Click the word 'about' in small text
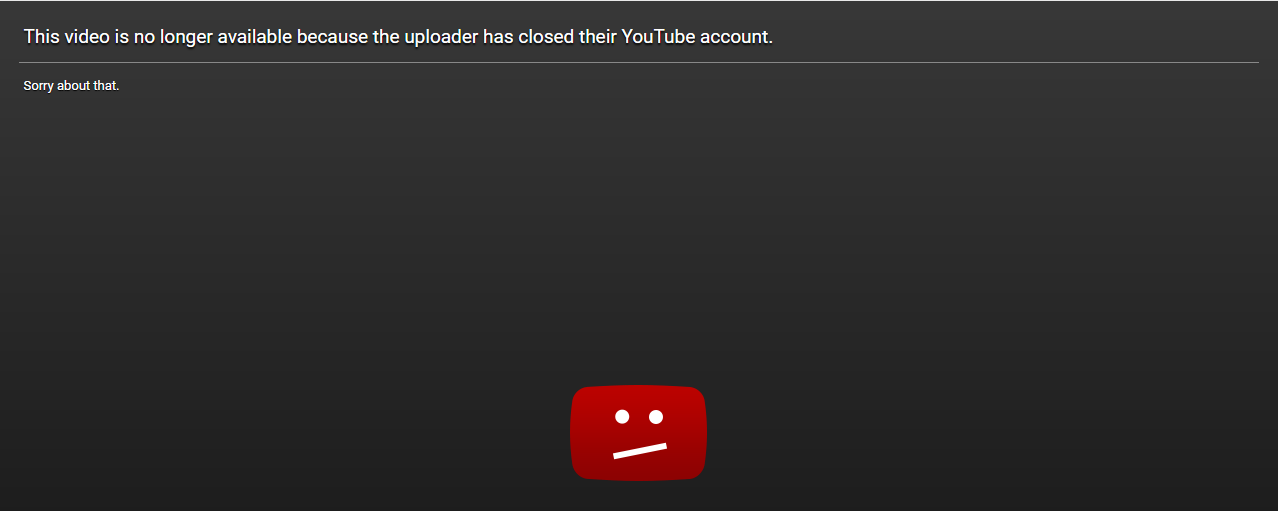The width and height of the screenshot is (1278, 511). point(74,86)
